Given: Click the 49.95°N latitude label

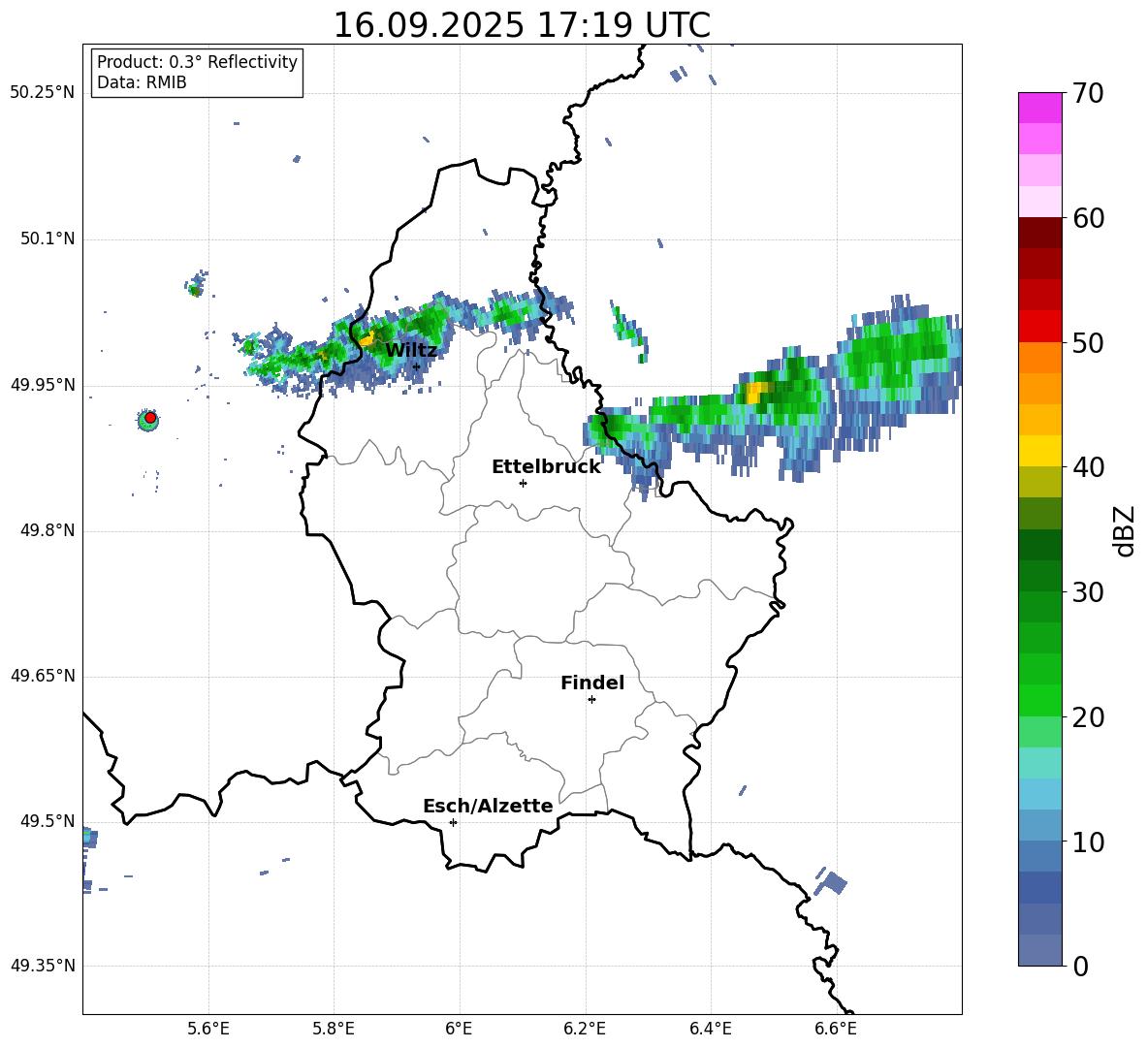Looking at the screenshot, I should coord(43,385).
